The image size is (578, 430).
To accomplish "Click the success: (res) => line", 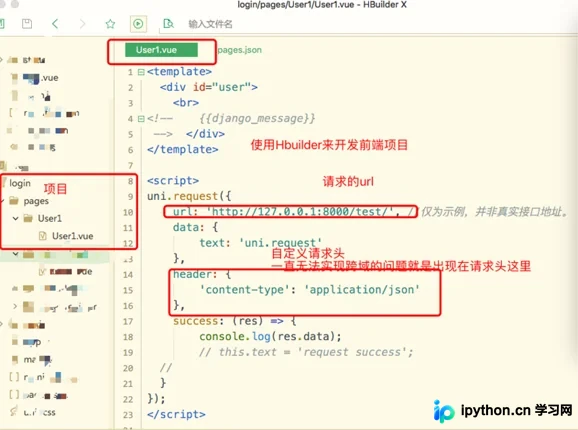I will tap(235, 321).
